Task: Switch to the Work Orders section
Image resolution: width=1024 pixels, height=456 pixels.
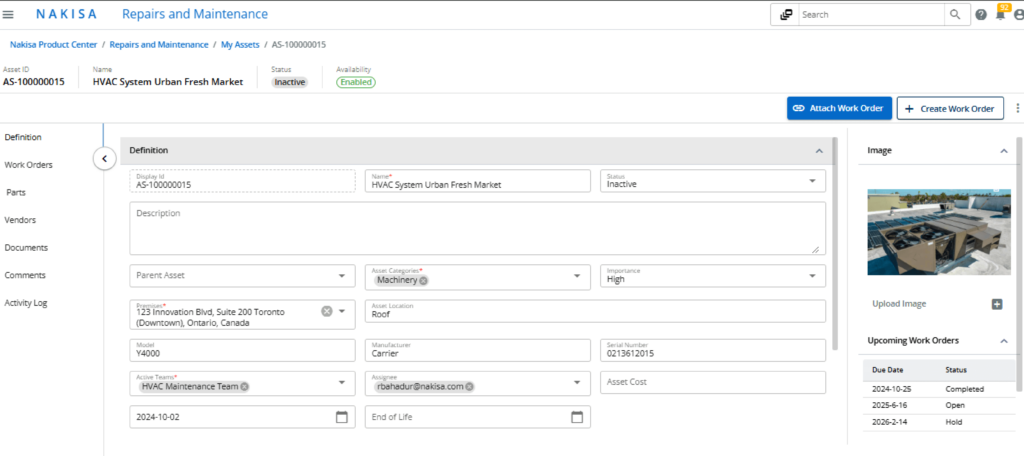Action: (x=28, y=165)
